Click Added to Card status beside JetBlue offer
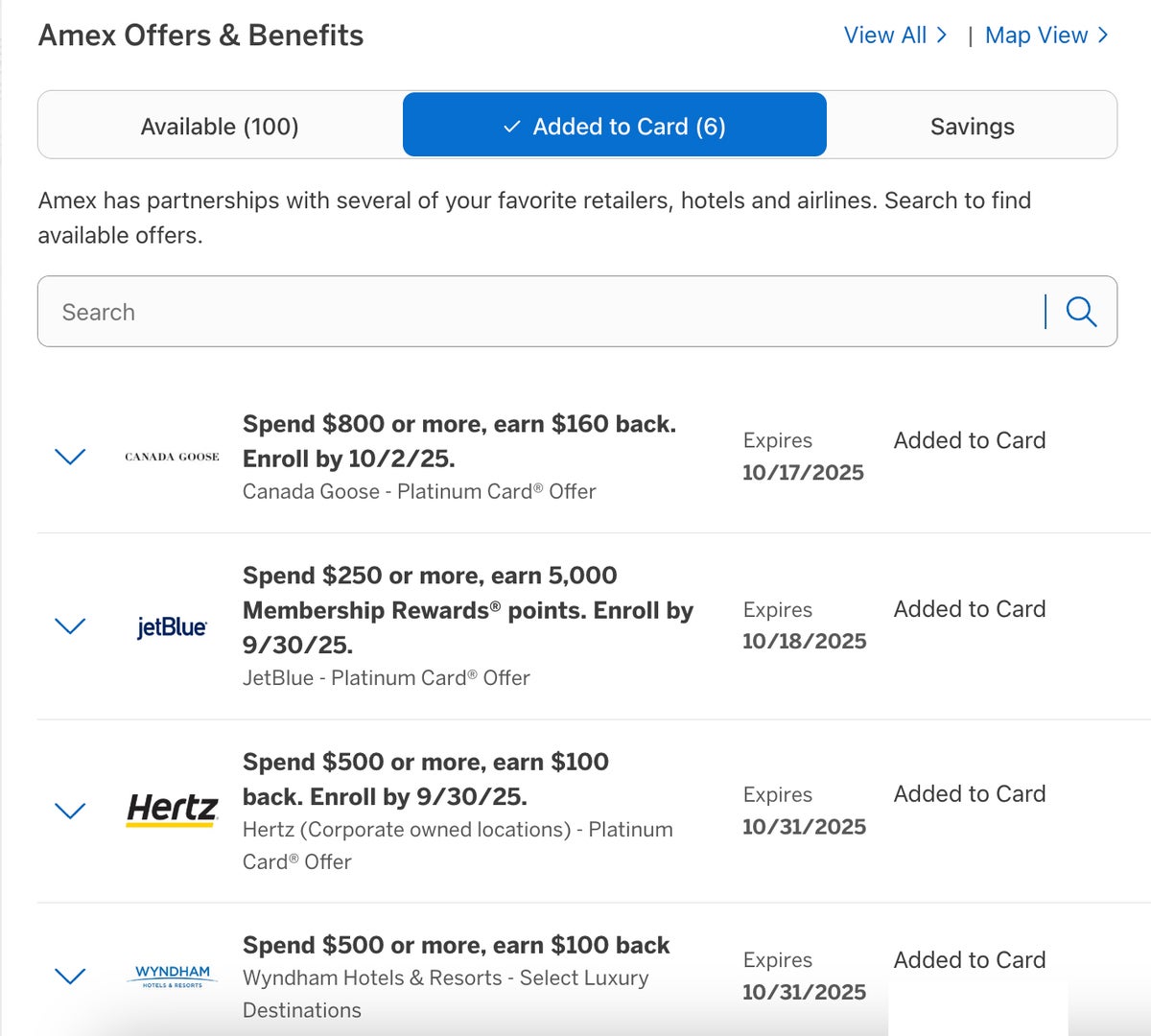The height and width of the screenshot is (1036, 1151). click(969, 609)
